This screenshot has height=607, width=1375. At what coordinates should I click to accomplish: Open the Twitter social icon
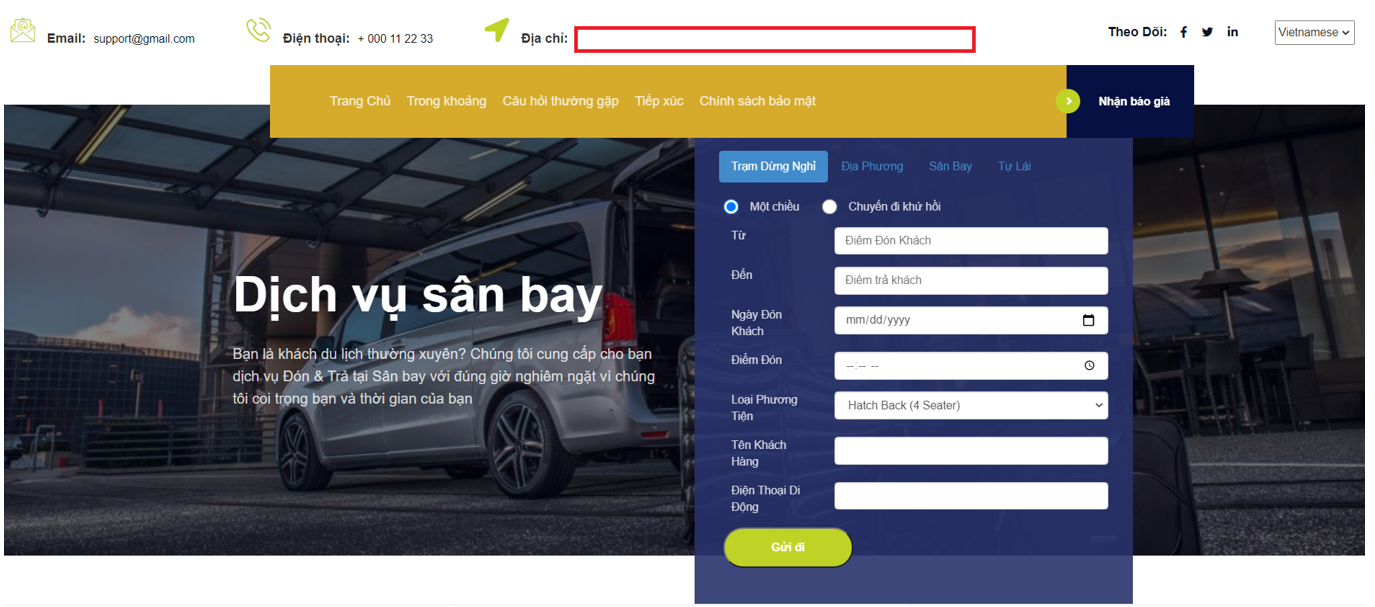[1207, 32]
